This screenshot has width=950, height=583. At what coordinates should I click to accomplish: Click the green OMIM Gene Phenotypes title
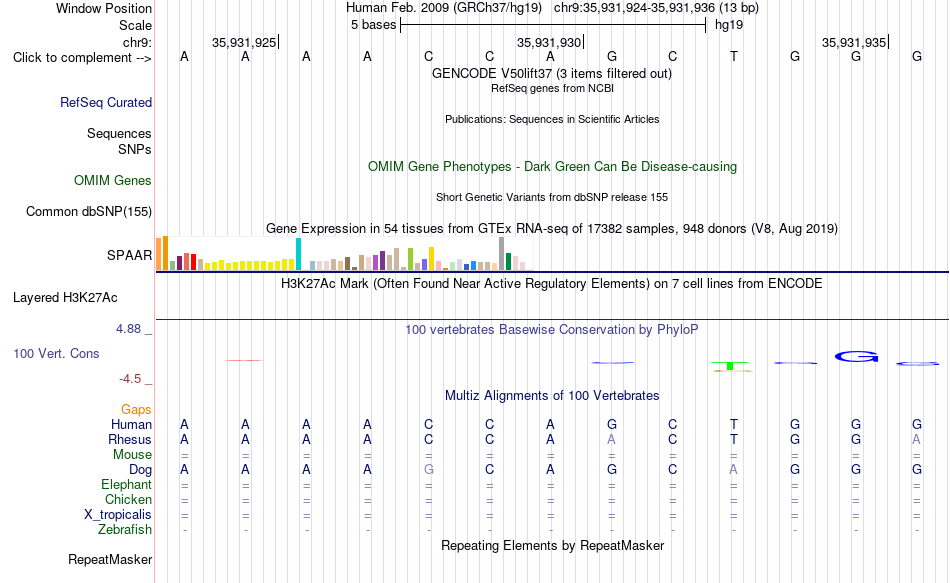(x=552, y=167)
